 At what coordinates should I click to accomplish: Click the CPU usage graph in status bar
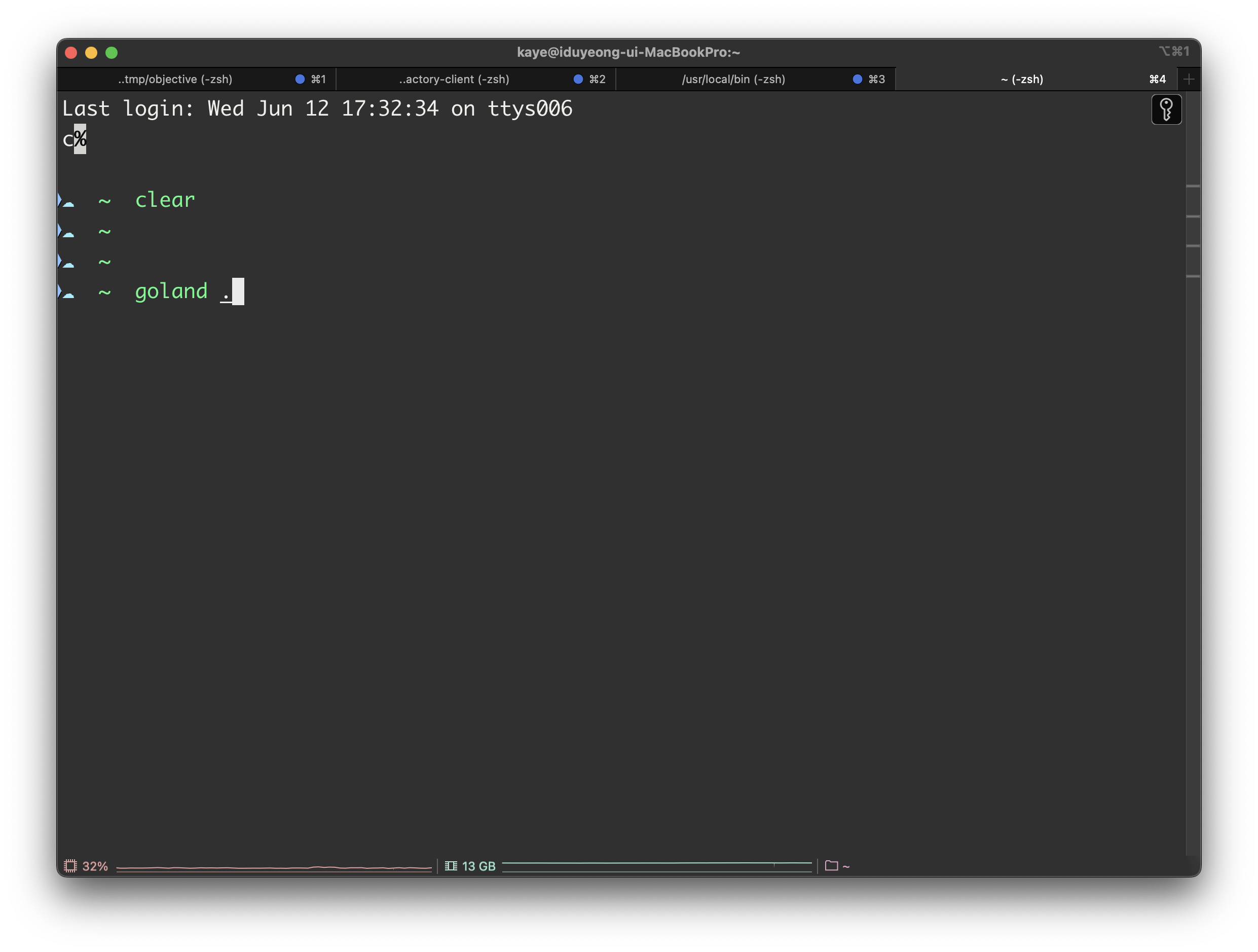(274, 867)
